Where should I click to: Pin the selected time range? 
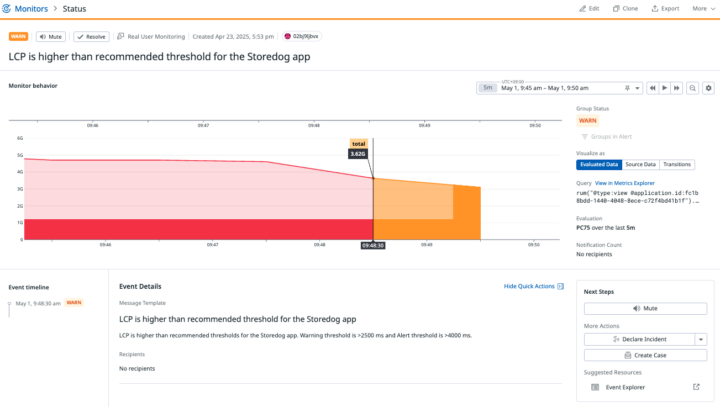click(626, 88)
